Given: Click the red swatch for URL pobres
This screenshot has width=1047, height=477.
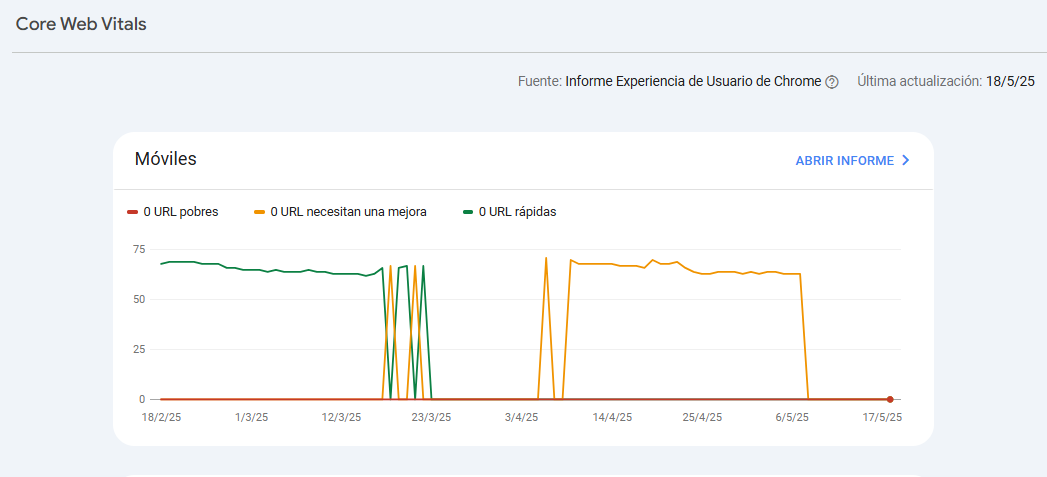Looking at the screenshot, I should click(x=133, y=212).
